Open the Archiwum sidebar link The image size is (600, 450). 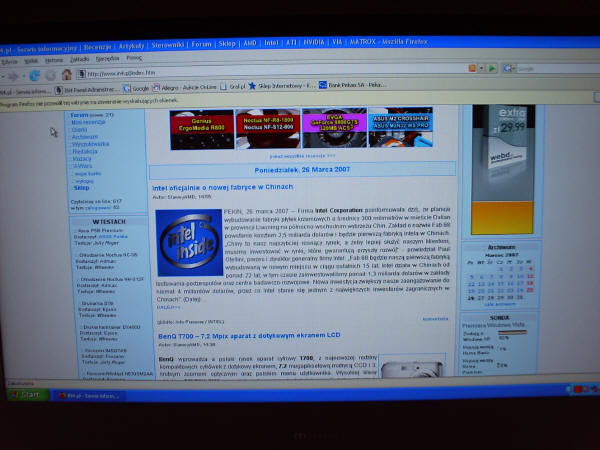coord(85,137)
